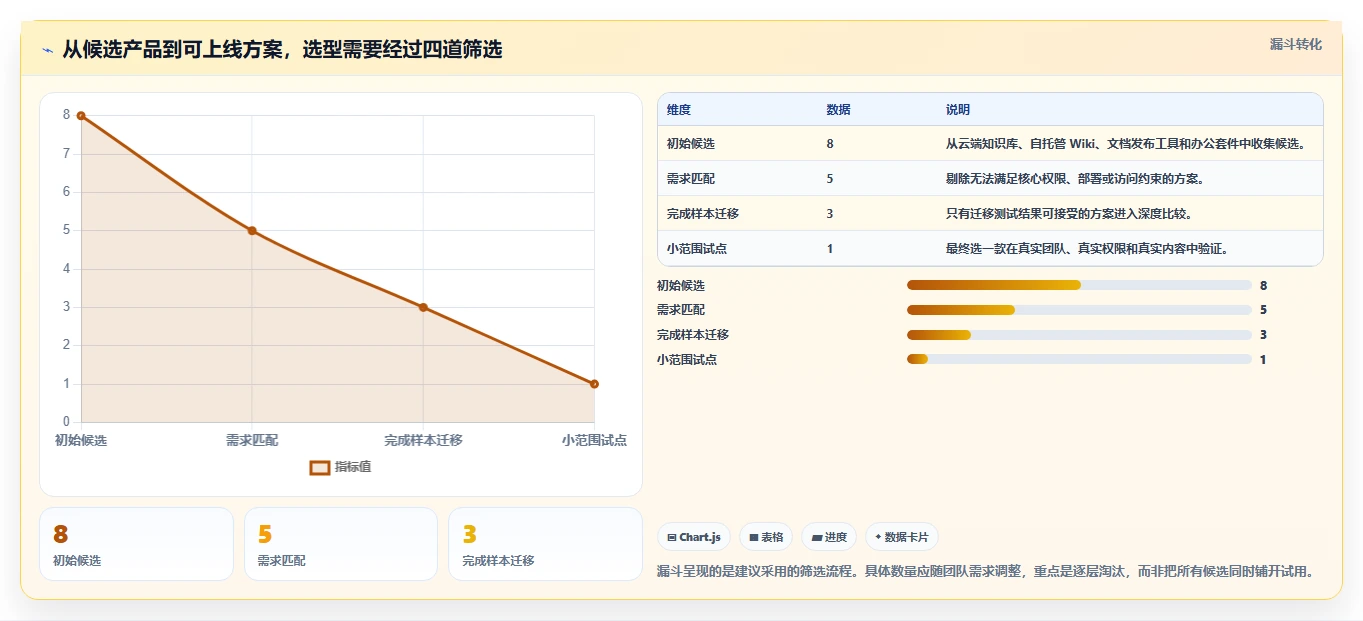Select the 数据卡片 tag

click(x=902, y=537)
